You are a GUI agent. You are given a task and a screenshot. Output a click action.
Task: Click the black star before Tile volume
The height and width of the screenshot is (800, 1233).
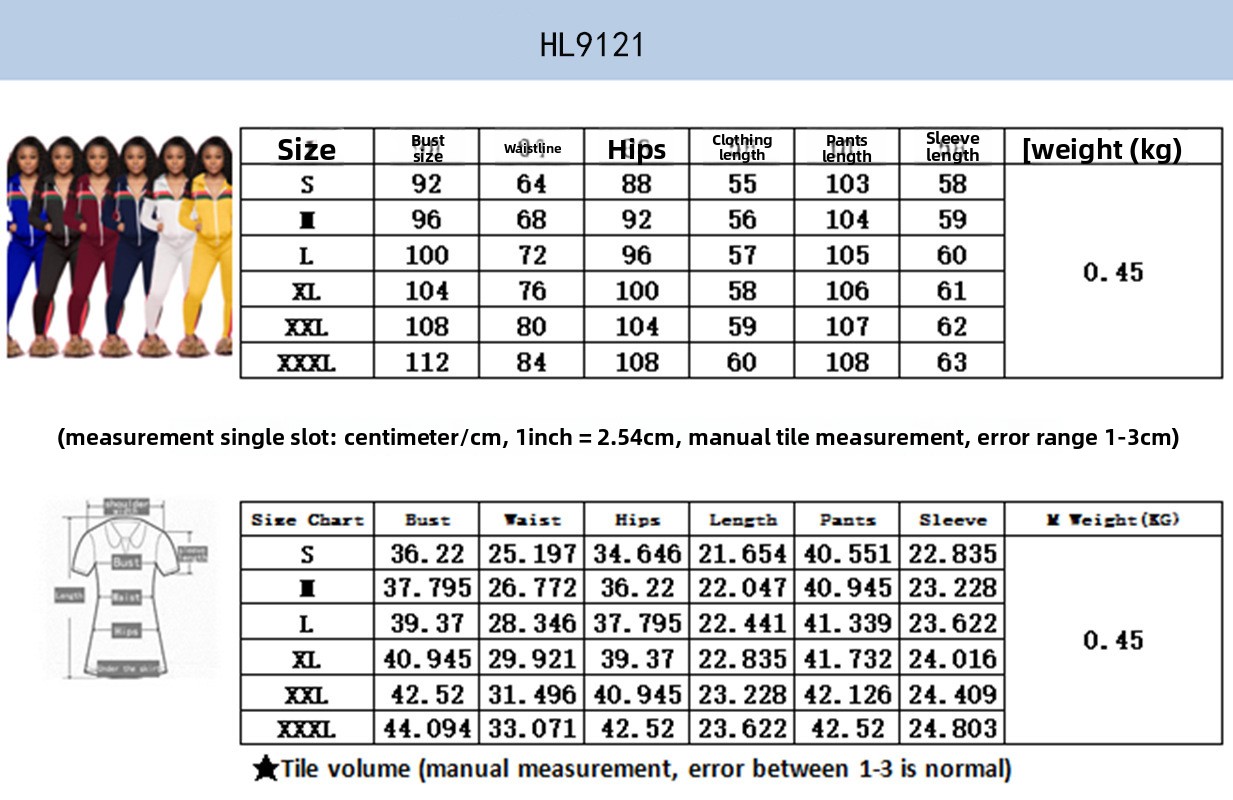(266, 769)
